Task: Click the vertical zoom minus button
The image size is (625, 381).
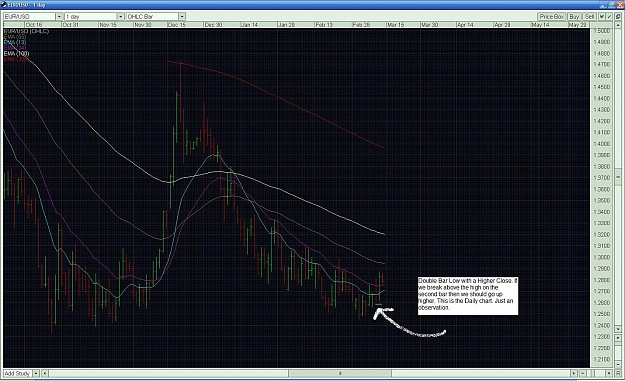Action: [x=618, y=364]
